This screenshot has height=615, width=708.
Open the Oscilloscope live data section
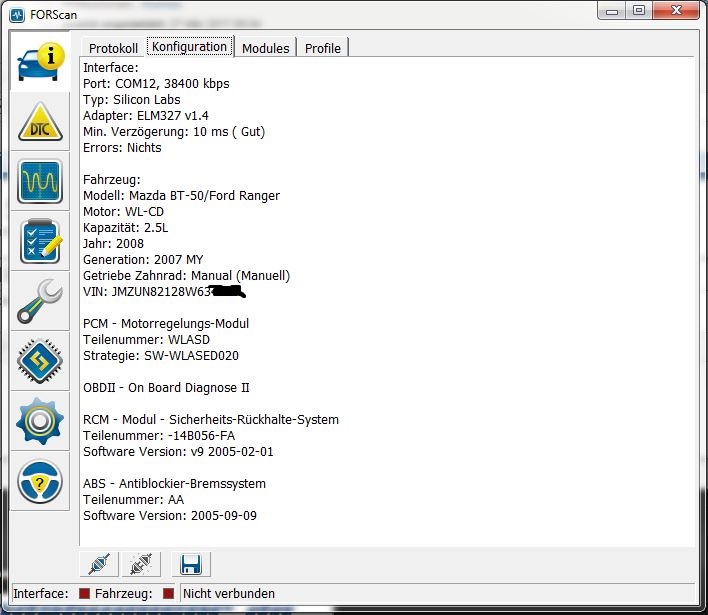coord(41,182)
